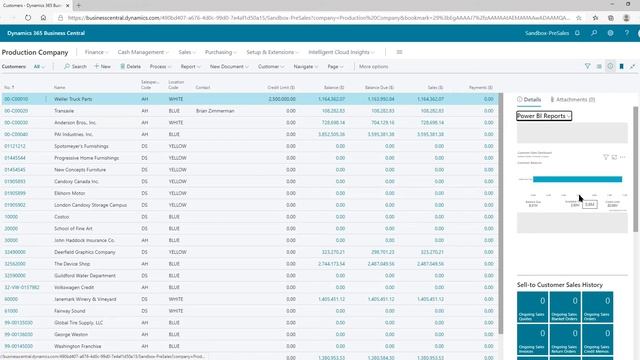
Task: Bookmark this Customers page
Action: tap(621, 66)
